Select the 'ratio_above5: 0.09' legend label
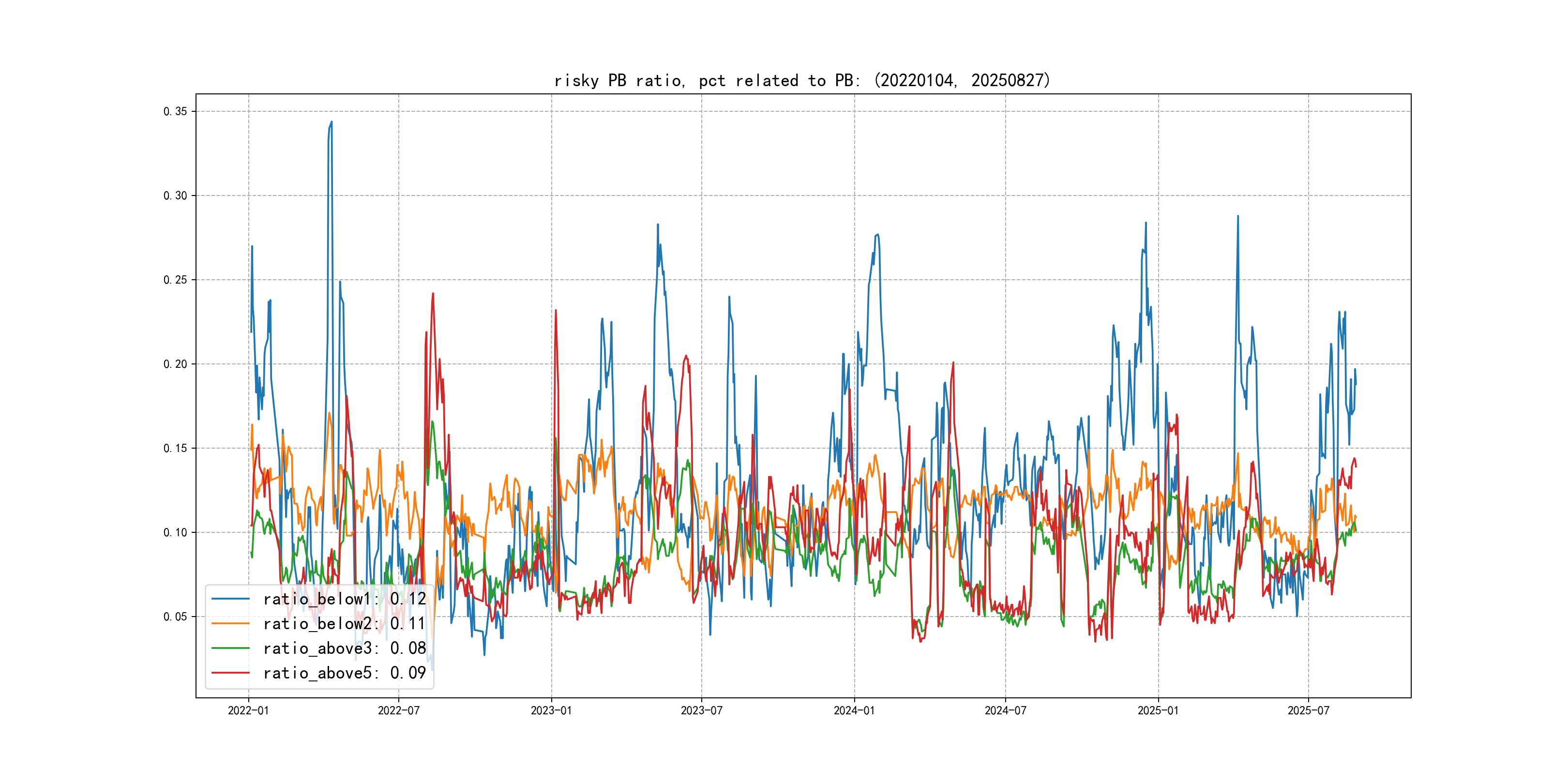The width and height of the screenshot is (1568, 784). pyautogui.click(x=344, y=673)
